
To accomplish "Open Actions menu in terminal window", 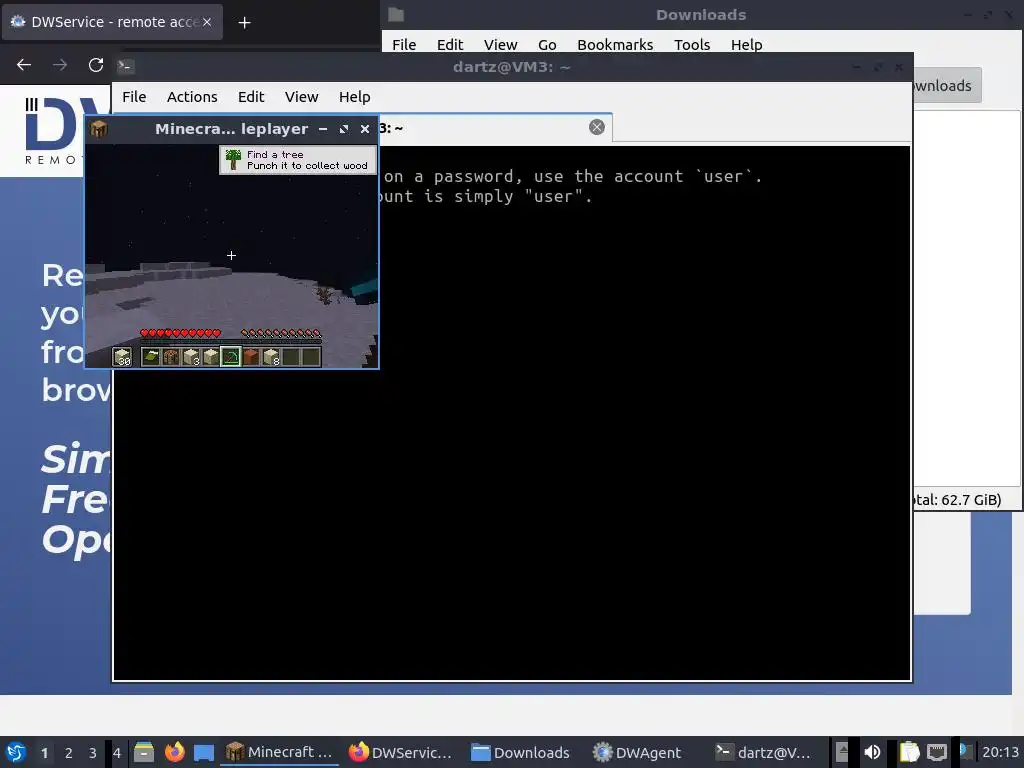I will pyautogui.click(x=192, y=97).
